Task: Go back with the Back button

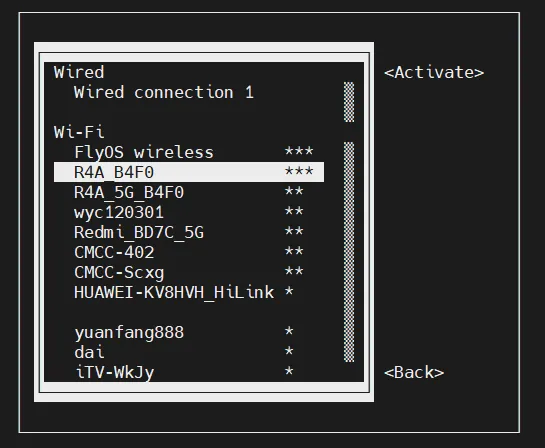Action: tap(414, 372)
